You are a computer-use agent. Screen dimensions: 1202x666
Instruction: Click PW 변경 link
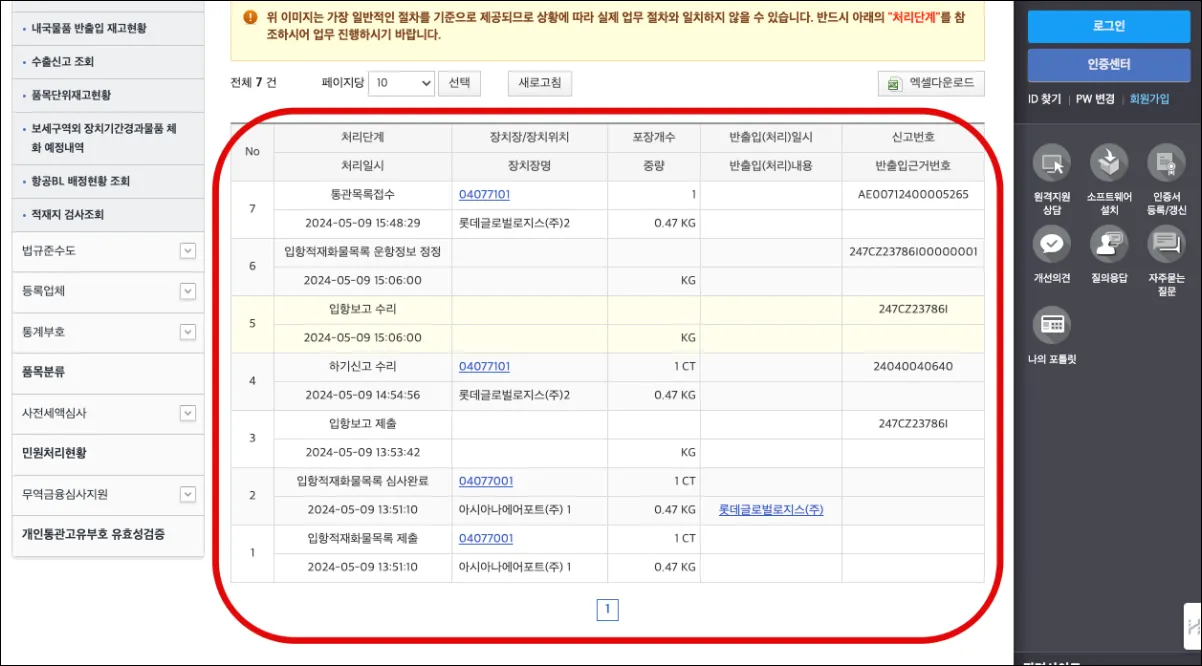click(1095, 99)
